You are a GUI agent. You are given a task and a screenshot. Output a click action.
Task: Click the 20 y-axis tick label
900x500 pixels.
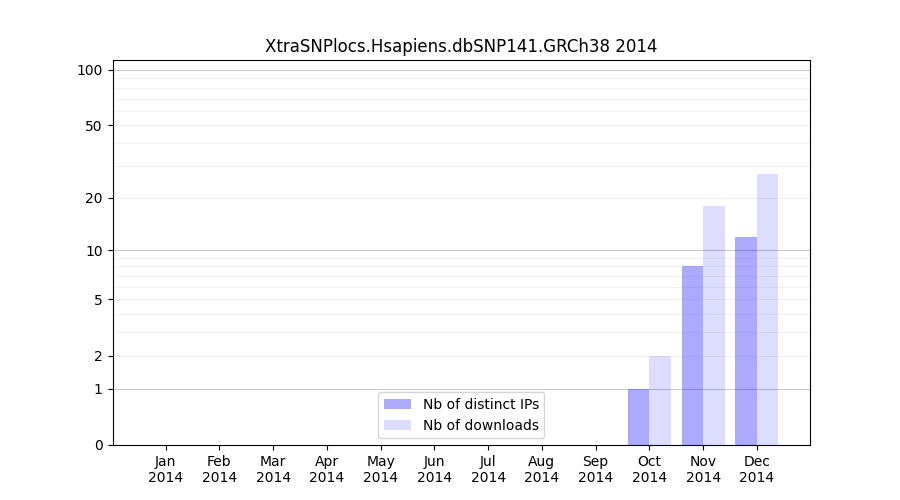pos(94,198)
